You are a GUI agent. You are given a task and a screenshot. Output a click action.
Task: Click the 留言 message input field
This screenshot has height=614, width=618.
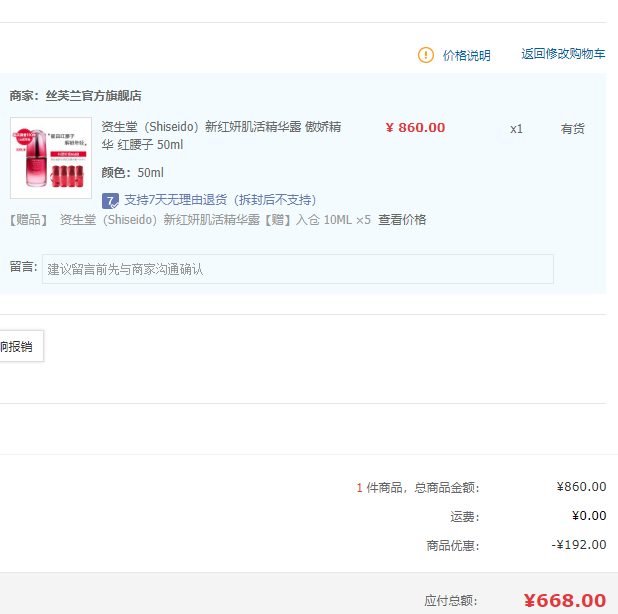coord(297,269)
